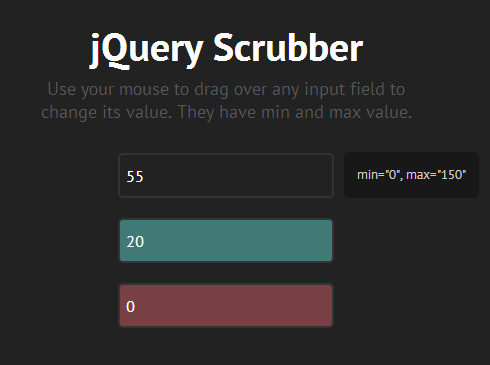This screenshot has width=490, height=365.
Task: Click the instruction line starting "Use your mouse"
Action: tap(226, 89)
